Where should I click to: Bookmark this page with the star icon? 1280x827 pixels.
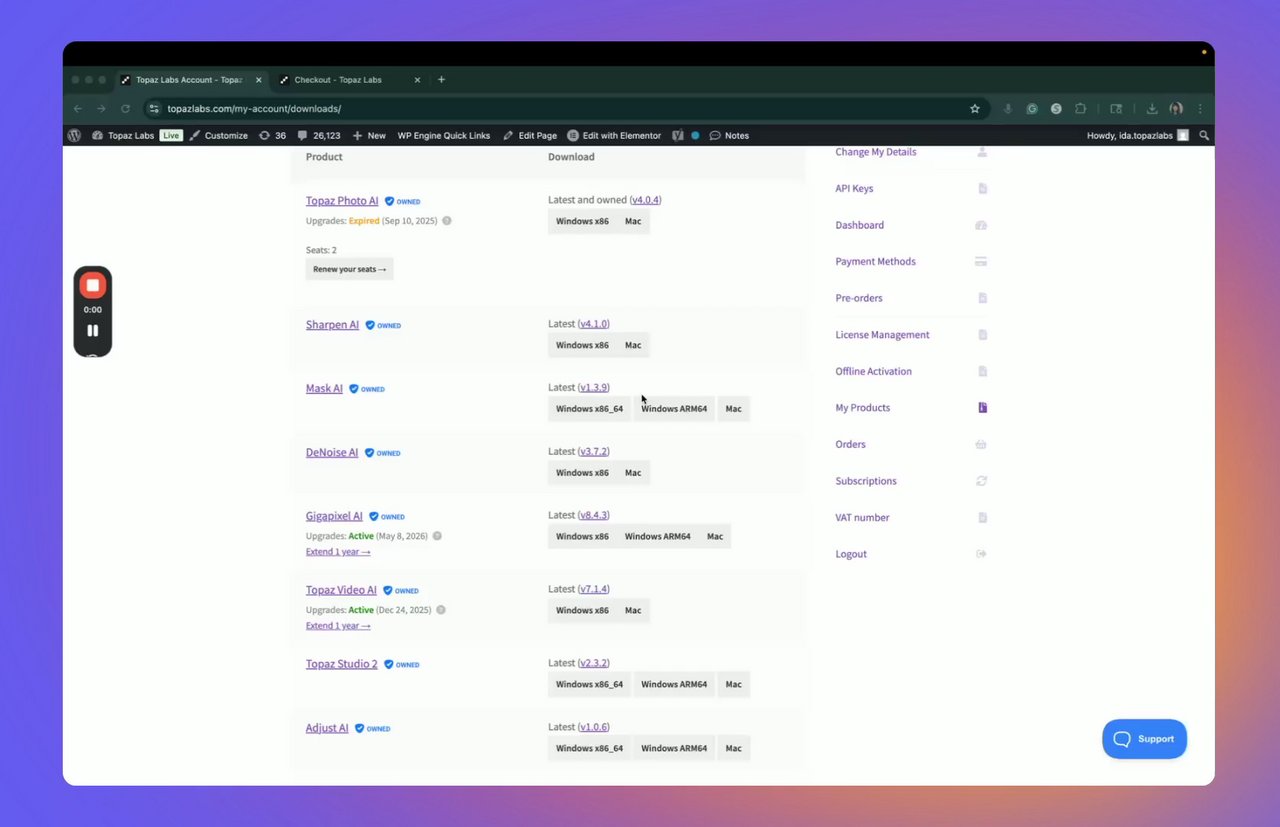pos(975,108)
